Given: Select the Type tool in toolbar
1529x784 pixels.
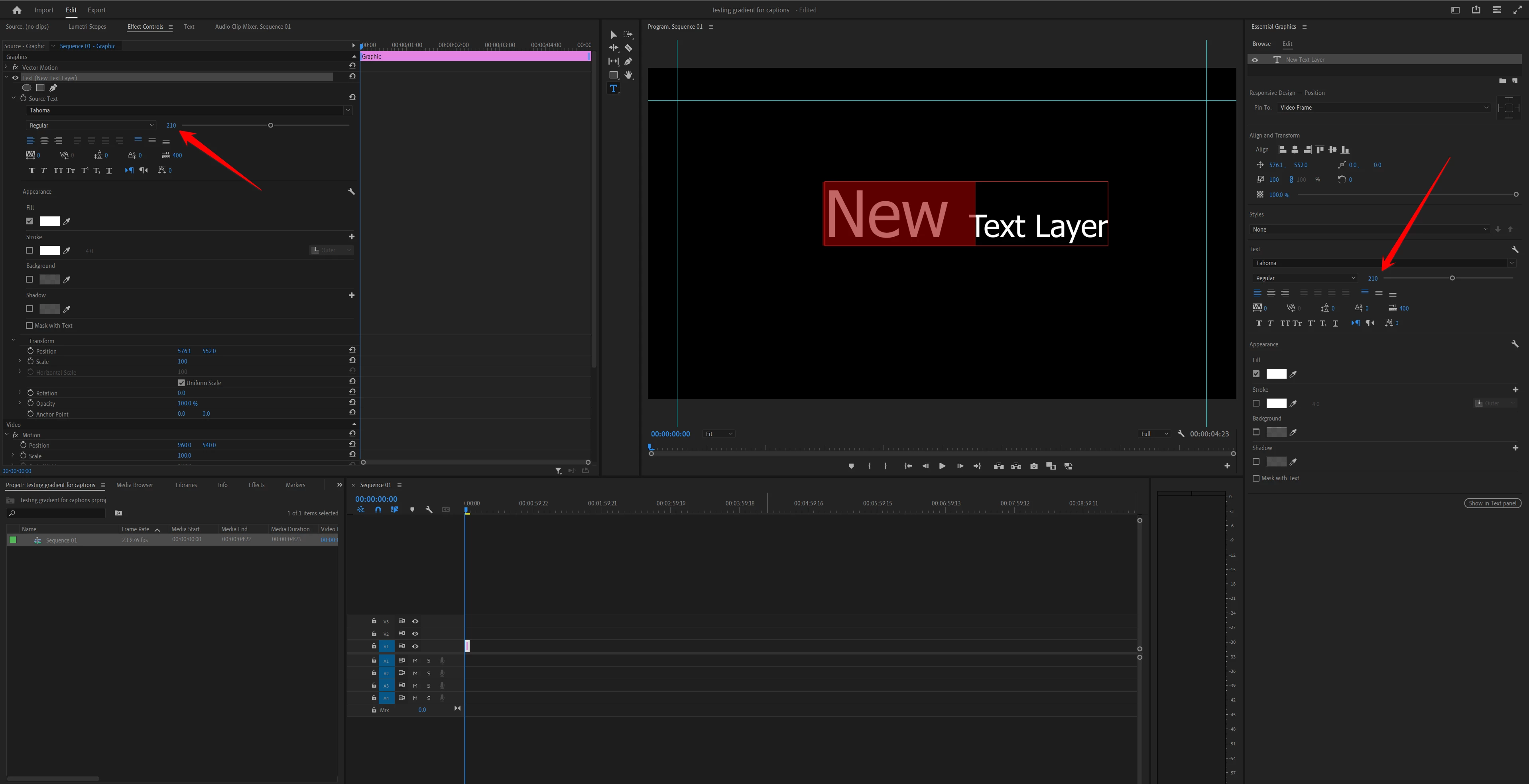Looking at the screenshot, I should [613, 88].
